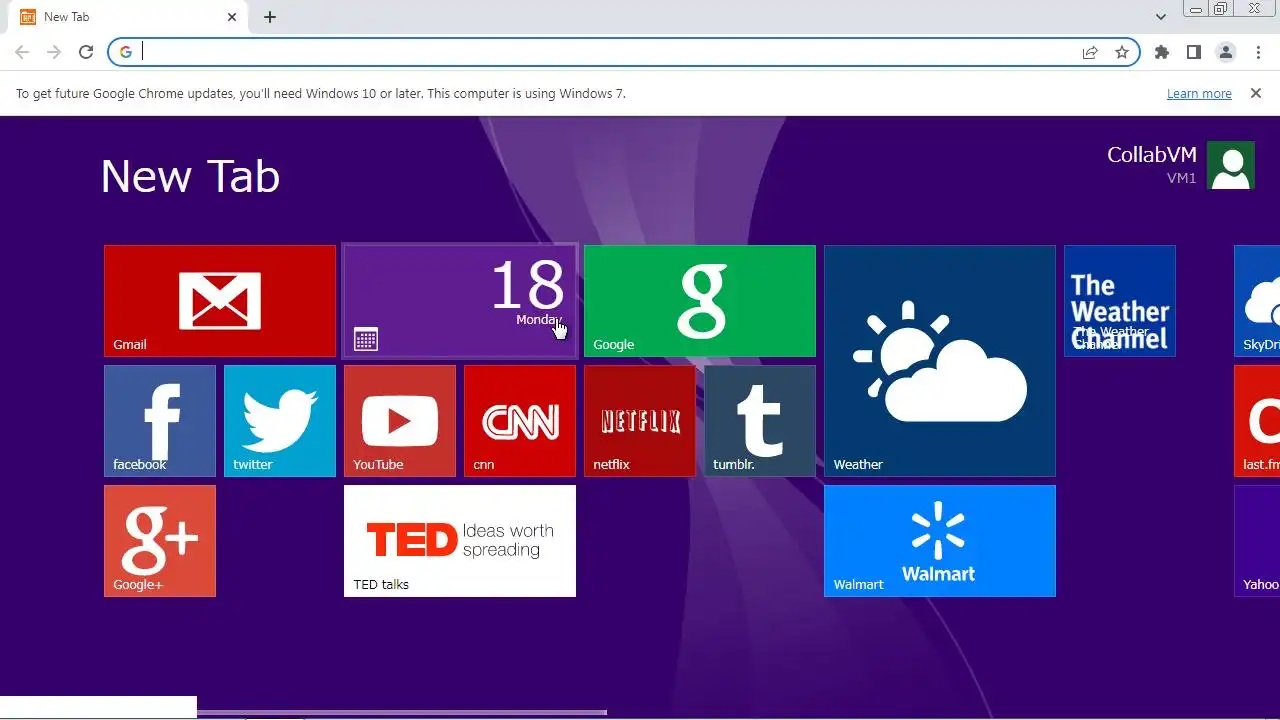This screenshot has width=1280, height=720.
Task: Reload the page
Action: coord(86,52)
